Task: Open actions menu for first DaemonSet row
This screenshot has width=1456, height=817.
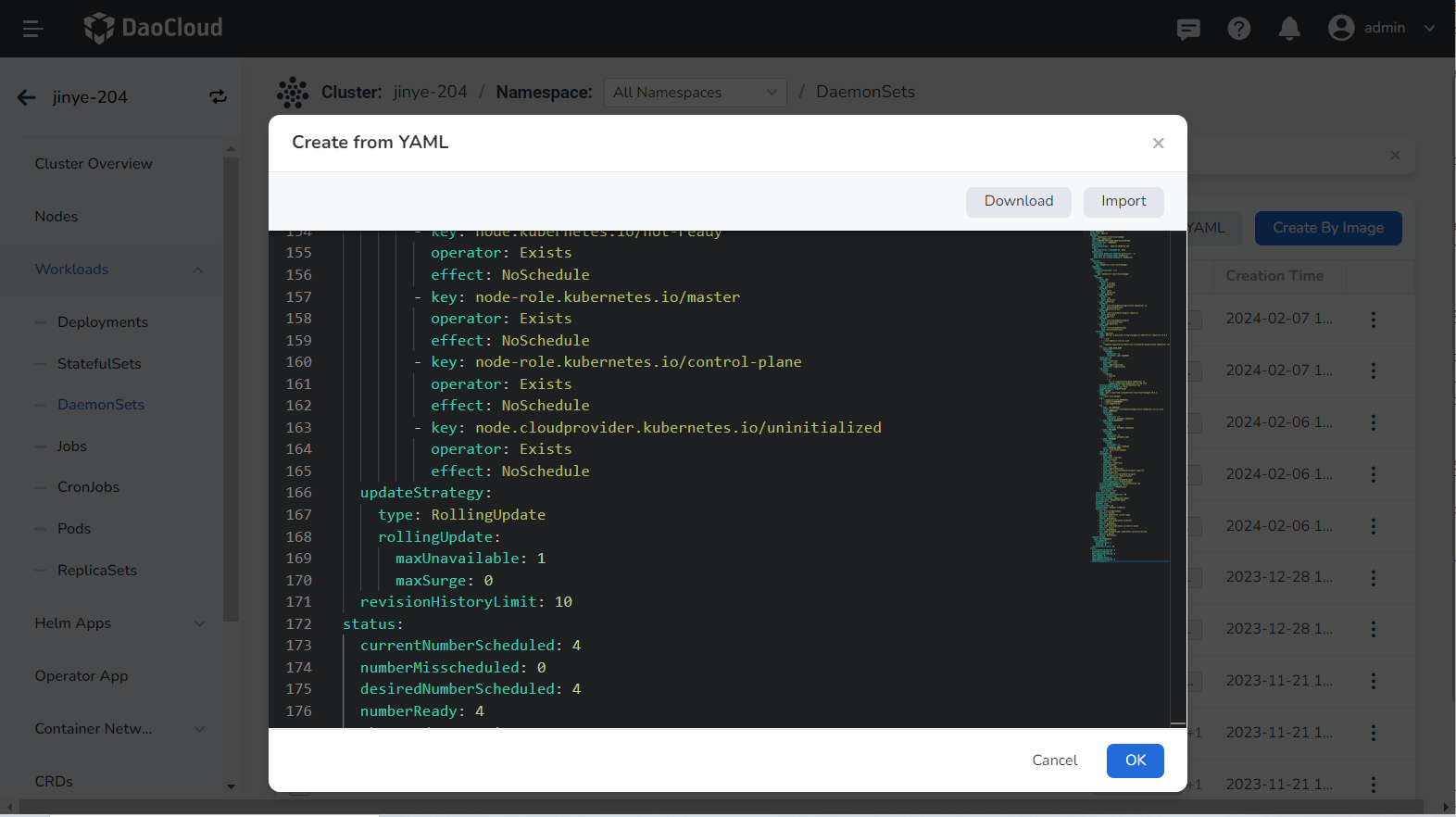Action: (x=1373, y=319)
